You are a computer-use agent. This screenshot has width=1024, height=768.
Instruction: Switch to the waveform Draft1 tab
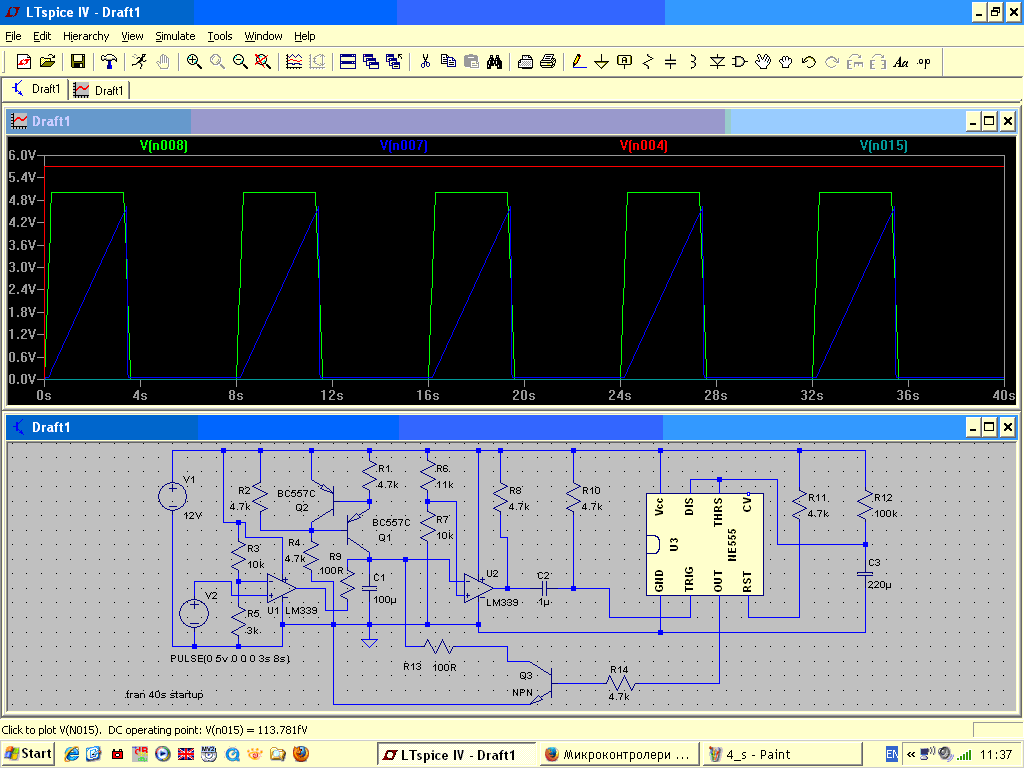99,90
